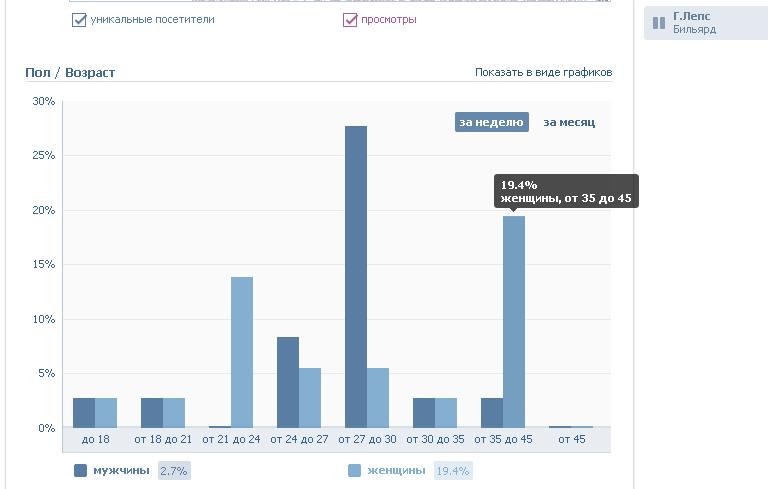Pause the G. Leps track in the player
768x489 pixels.
pos(659,23)
